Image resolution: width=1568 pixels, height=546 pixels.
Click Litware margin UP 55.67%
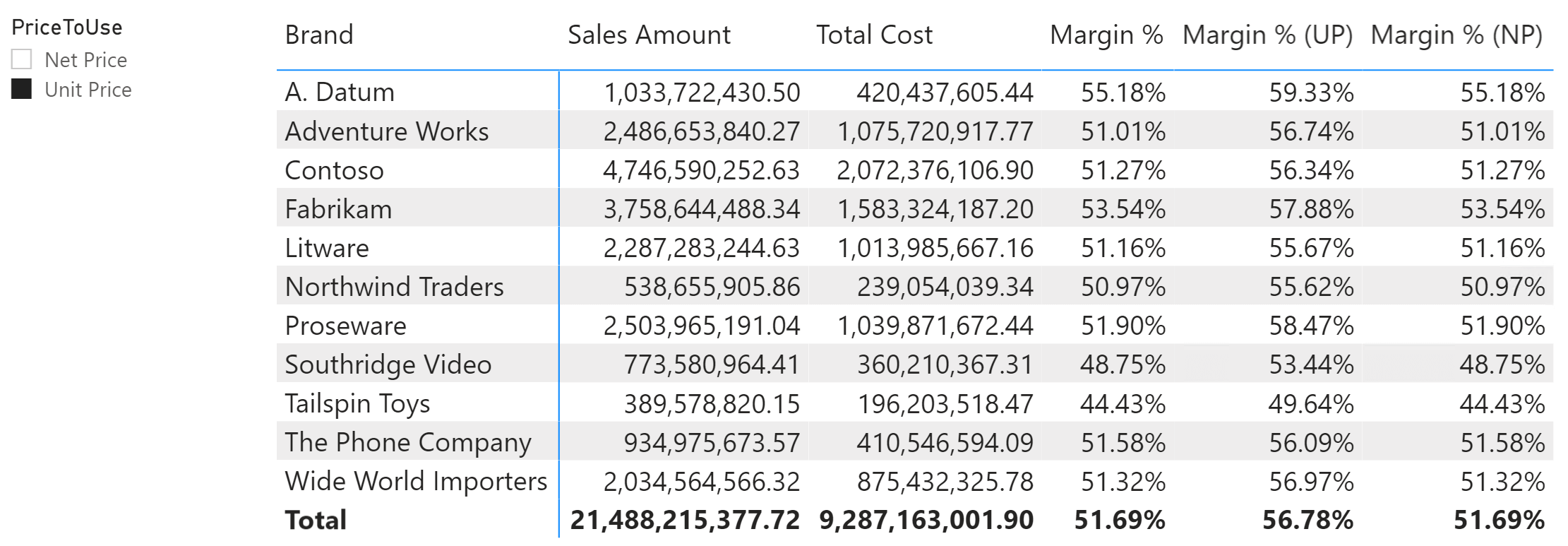[x=1311, y=248]
